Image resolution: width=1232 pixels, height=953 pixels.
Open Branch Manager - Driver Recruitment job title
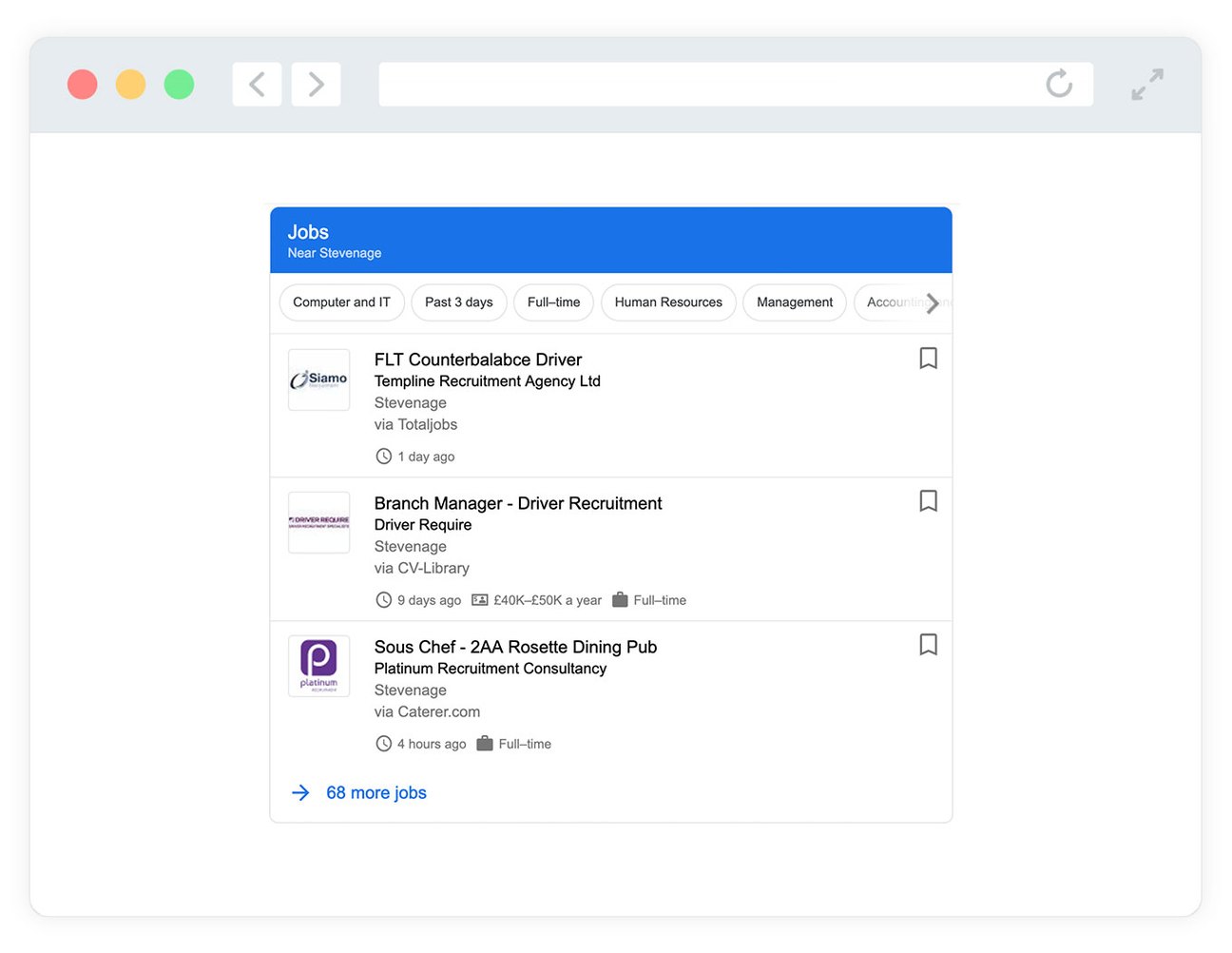click(518, 503)
